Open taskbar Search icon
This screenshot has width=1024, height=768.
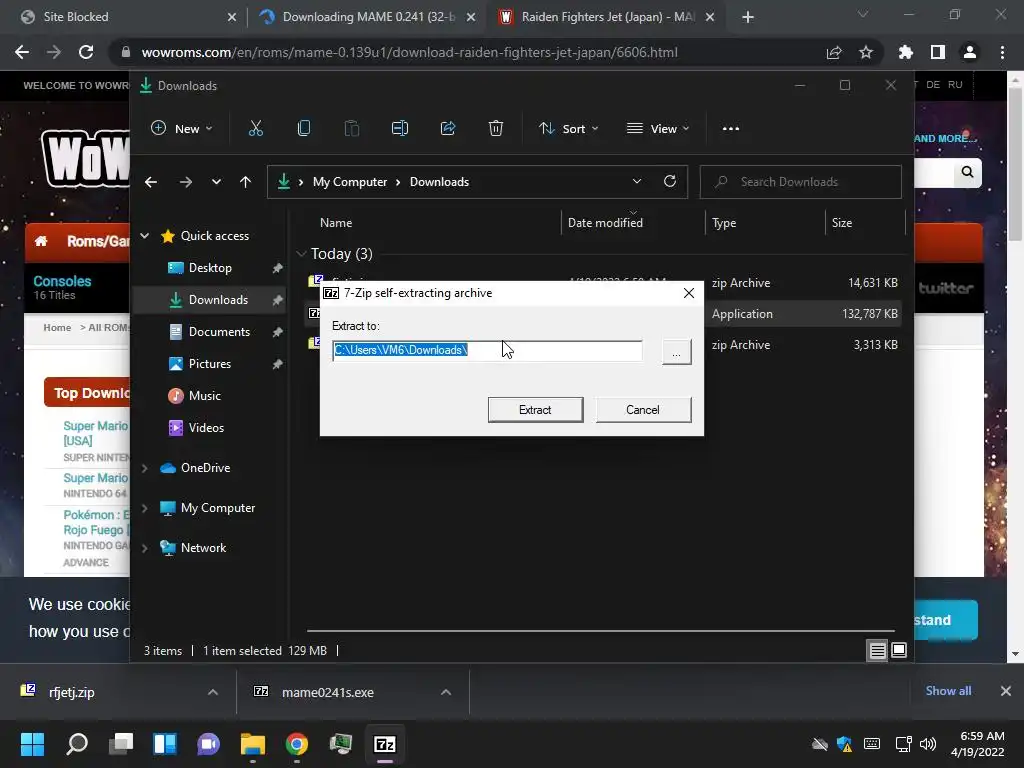(x=77, y=744)
